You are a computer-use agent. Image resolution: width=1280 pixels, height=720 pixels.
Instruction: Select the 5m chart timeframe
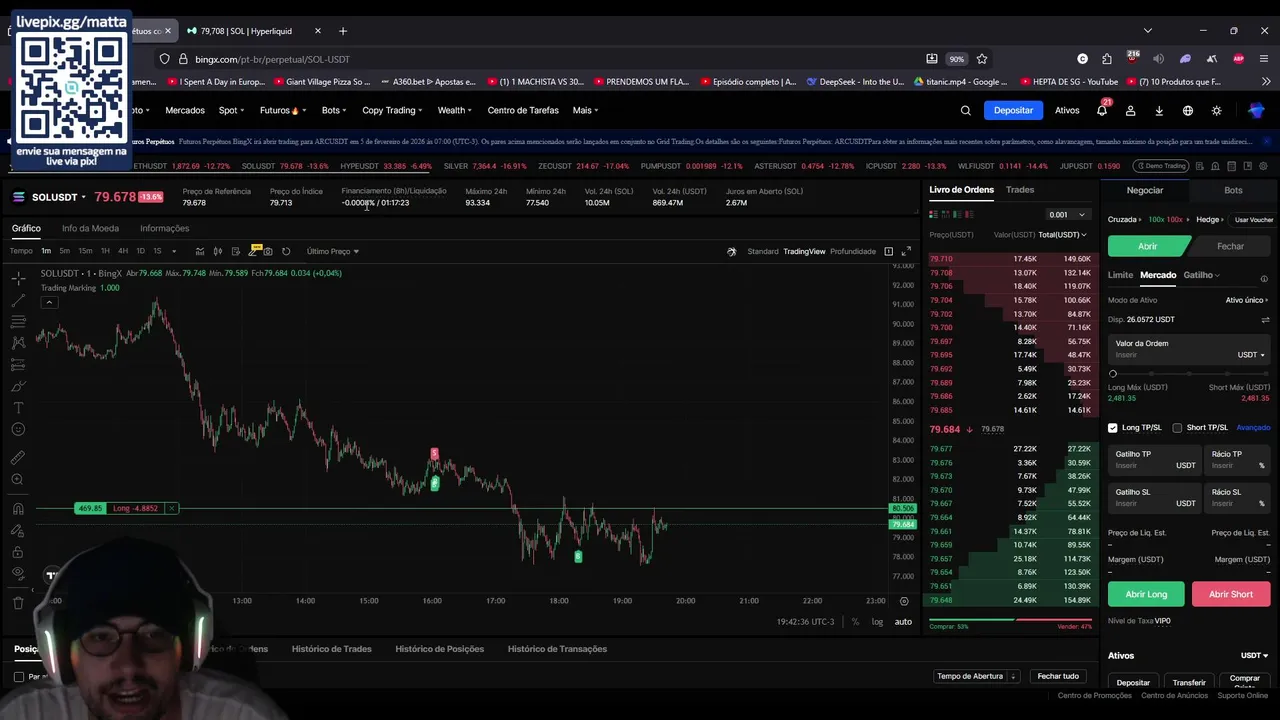click(65, 251)
